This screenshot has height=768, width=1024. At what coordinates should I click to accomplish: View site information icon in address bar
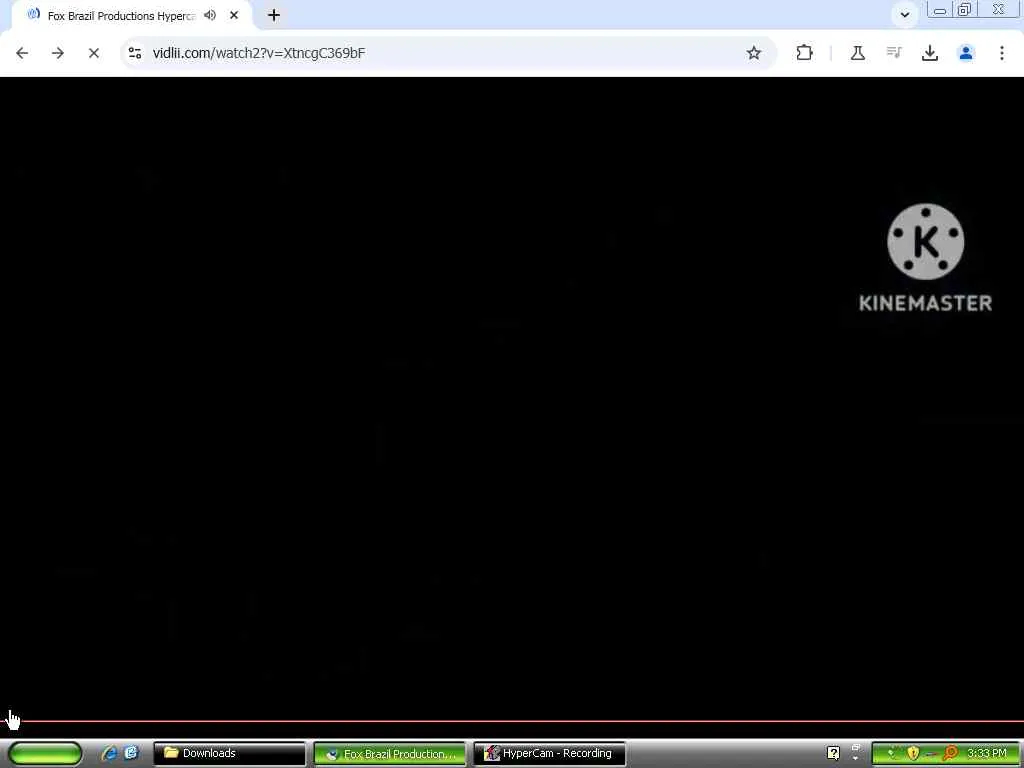[135, 53]
